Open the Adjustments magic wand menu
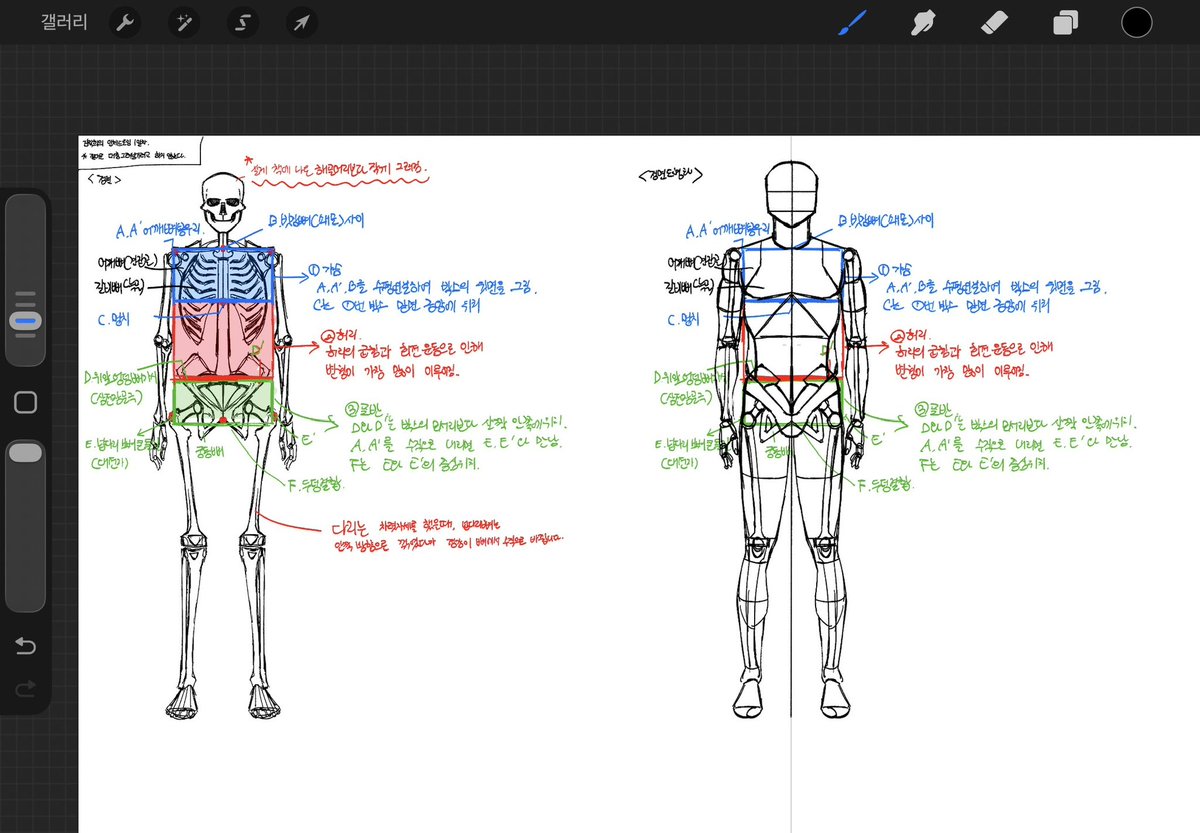The image size is (1200, 833). 182,22
